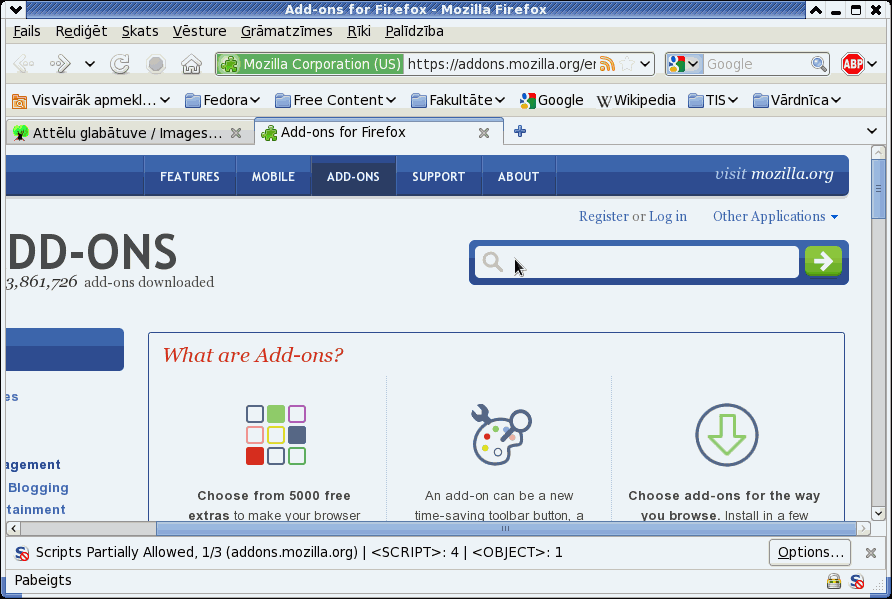Click the Register link
The image size is (892, 599).
604,216
